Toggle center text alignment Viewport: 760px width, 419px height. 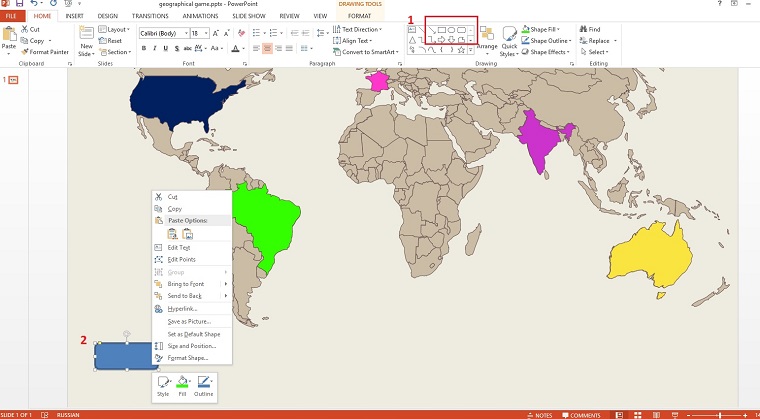click(x=268, y=48)
